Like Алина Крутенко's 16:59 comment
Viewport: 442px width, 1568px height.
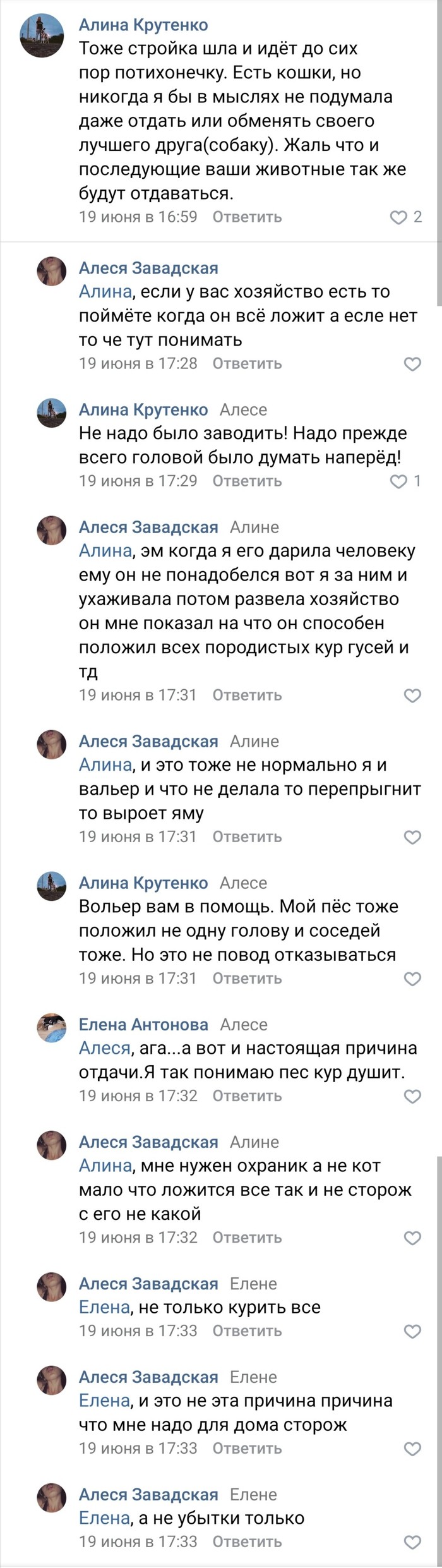[x=398, y=217]
